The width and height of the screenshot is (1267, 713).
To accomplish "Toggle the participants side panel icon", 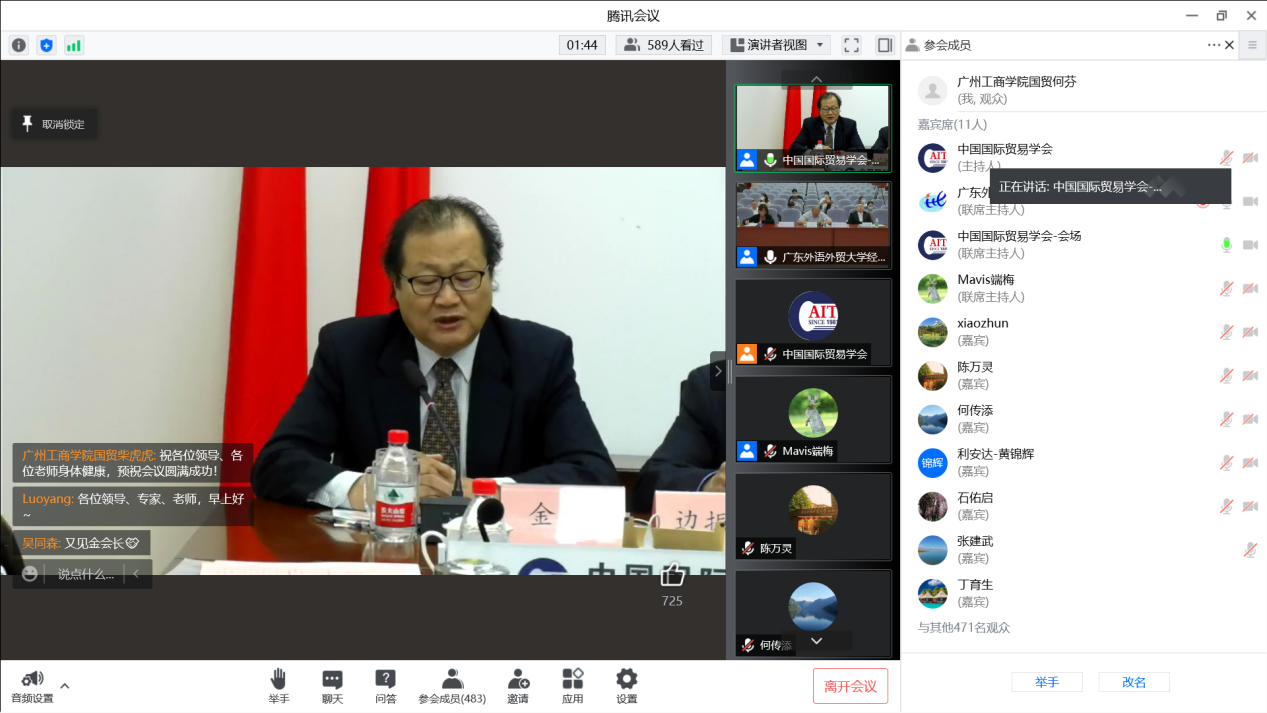I will point(884,45).
